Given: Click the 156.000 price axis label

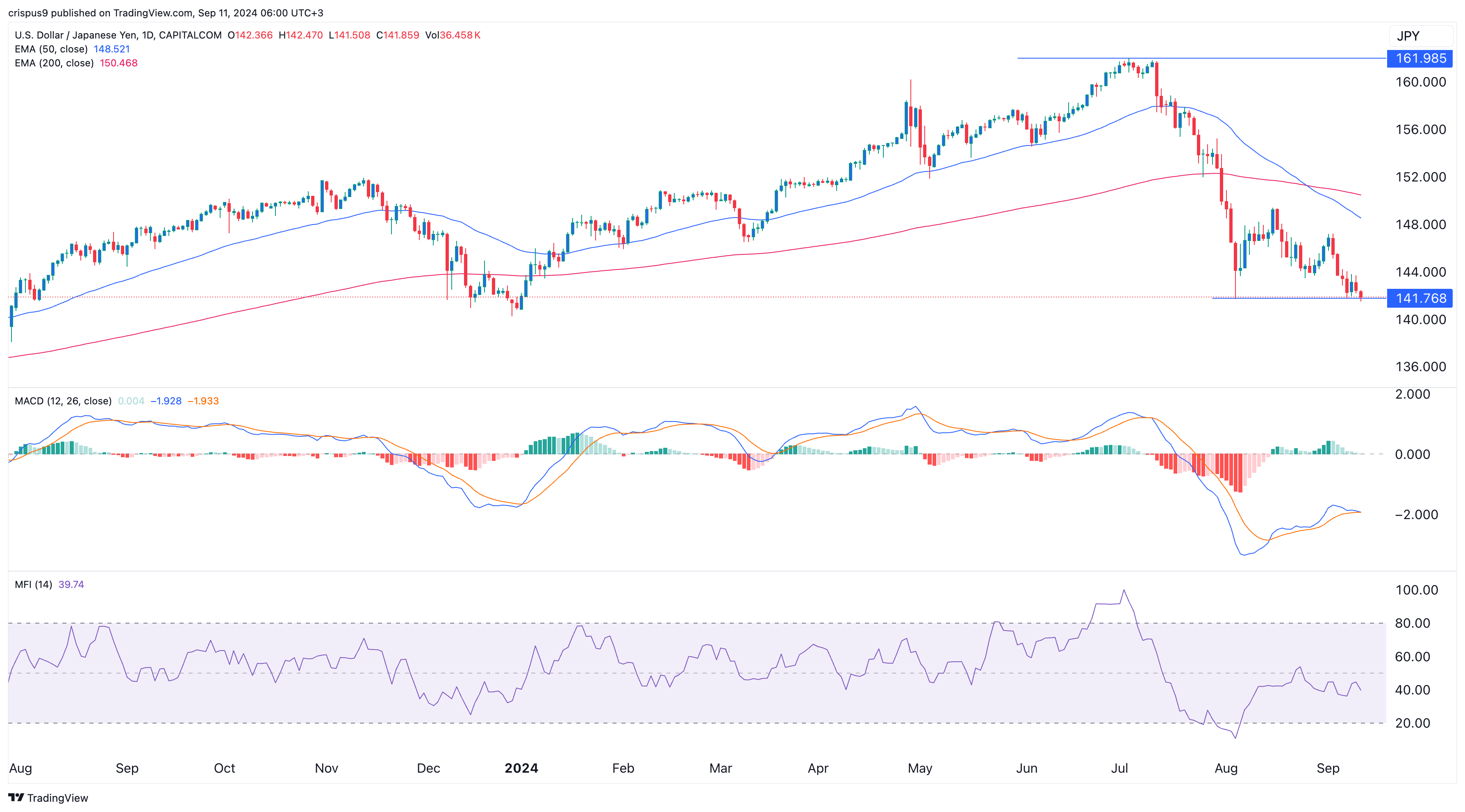Looking at the screenshot, I should (x=1421, y=129).
